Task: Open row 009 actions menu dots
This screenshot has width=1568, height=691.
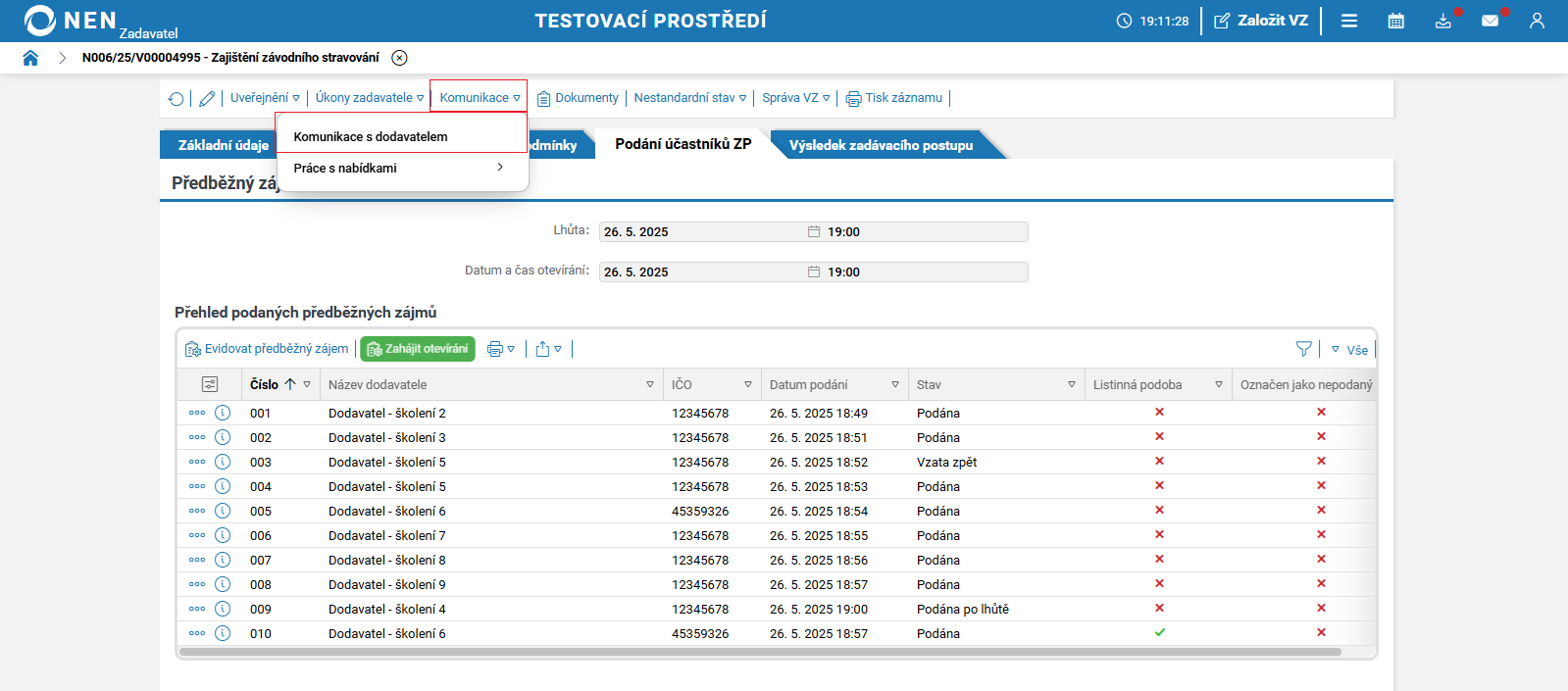Action: click(197, 609)
